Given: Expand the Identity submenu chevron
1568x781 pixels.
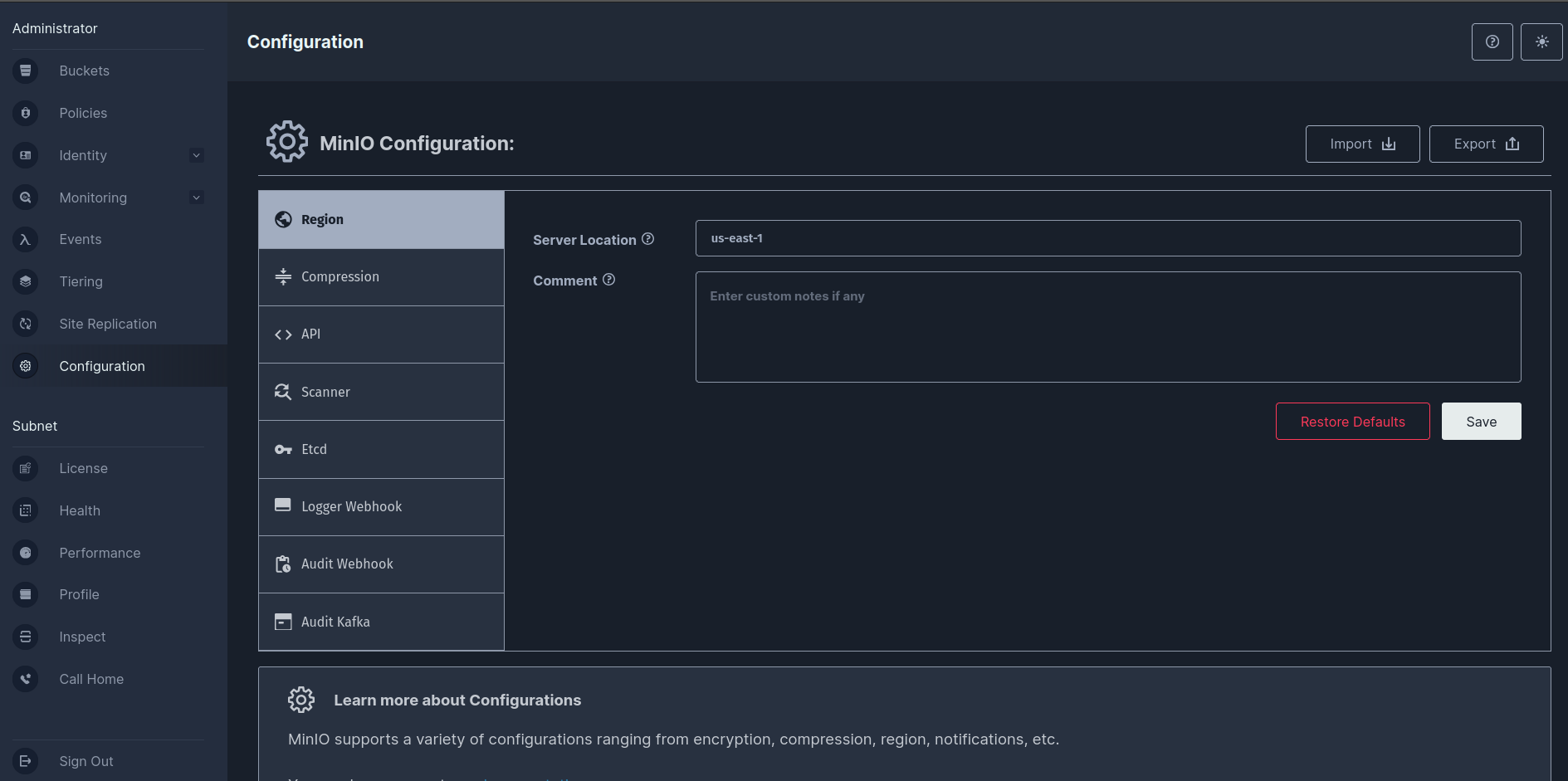Looking at the screenshot, I should 197,155.
